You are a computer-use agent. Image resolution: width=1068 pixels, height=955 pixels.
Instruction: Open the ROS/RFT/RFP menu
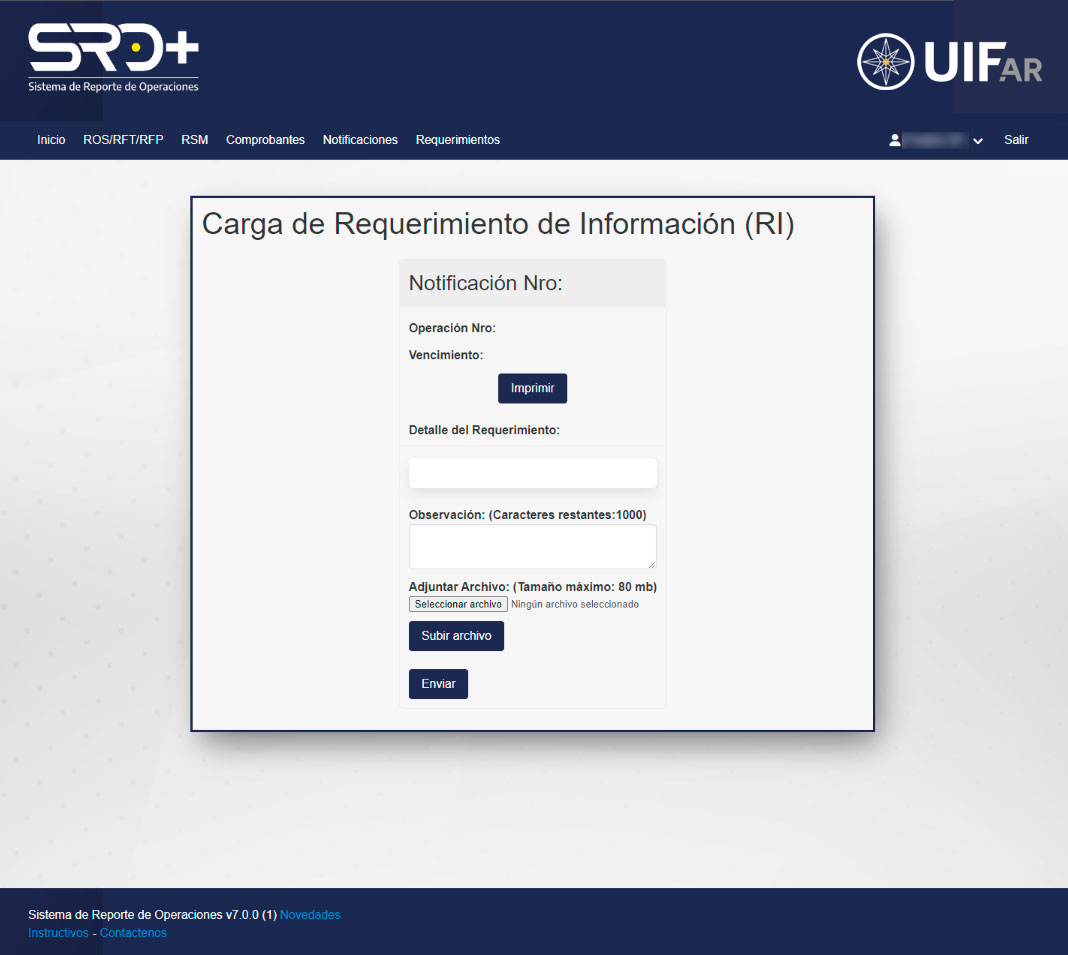[123, 140]
